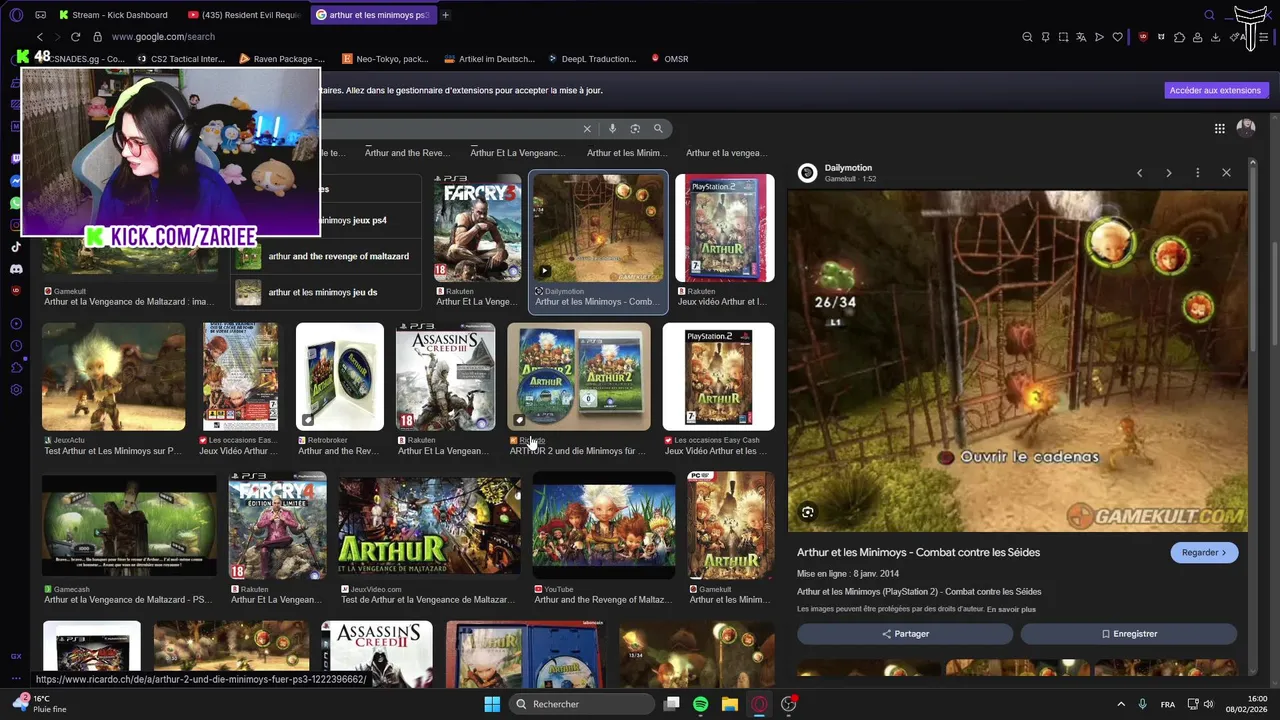Viewport: 1280px width, 720px height.
Task: Click the Regarder button
Action: coord(1204,552)
